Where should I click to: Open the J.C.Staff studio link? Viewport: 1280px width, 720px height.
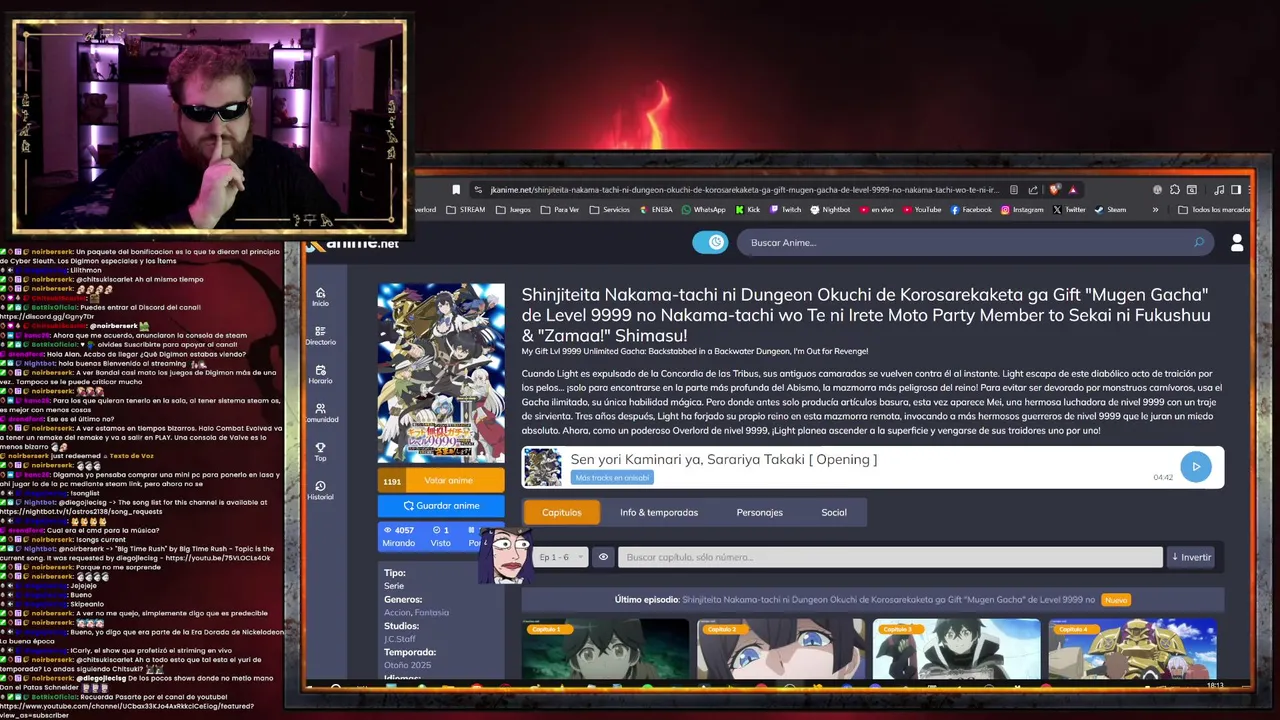click(400, 638)
